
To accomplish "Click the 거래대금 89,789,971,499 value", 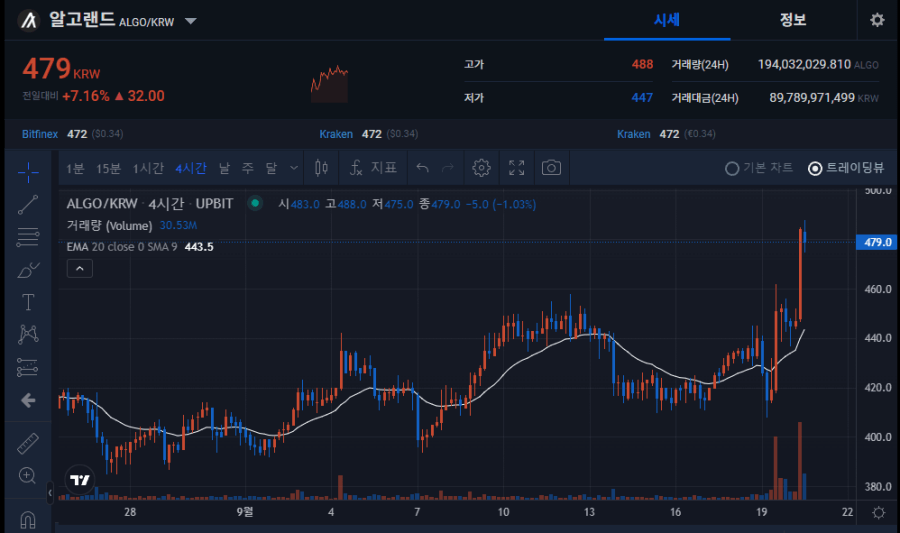I will coord(812,98).
